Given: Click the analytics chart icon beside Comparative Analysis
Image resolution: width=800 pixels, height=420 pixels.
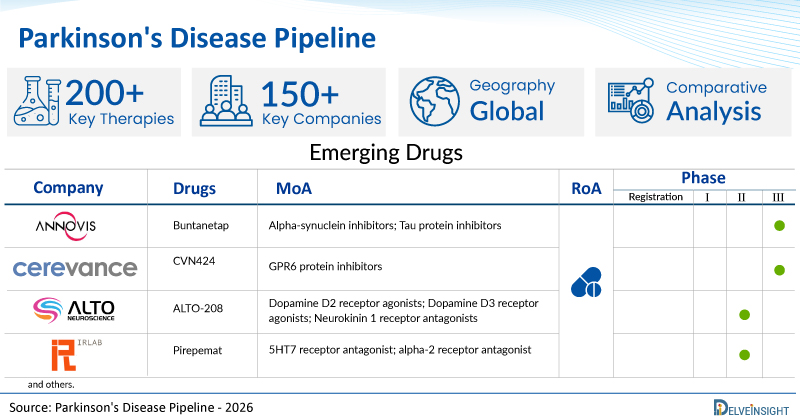Looking at the screenshot, I should tap(631, 101).
